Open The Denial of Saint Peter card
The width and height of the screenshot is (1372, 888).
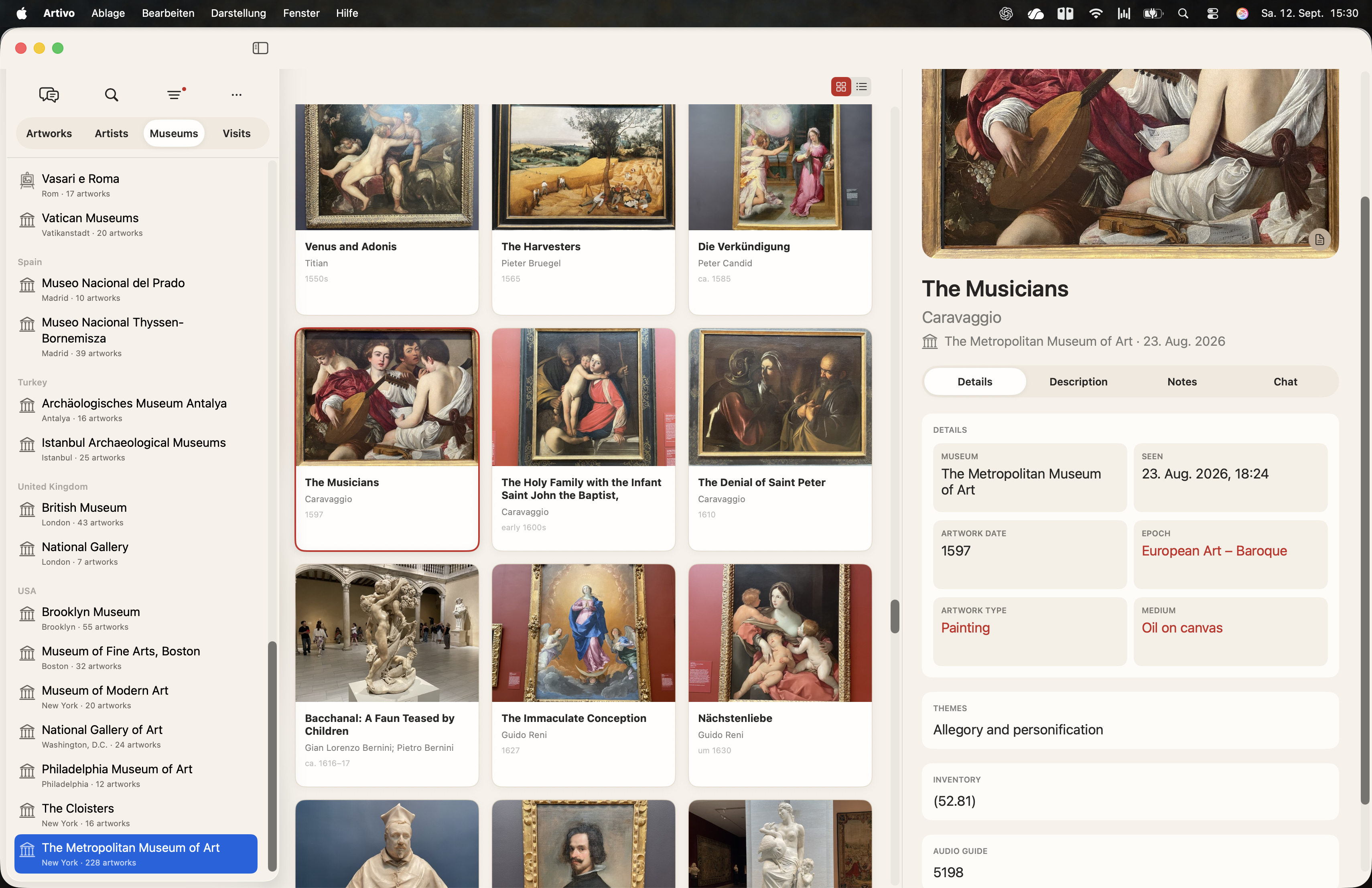pyautogui.click(x=780, y=439)
